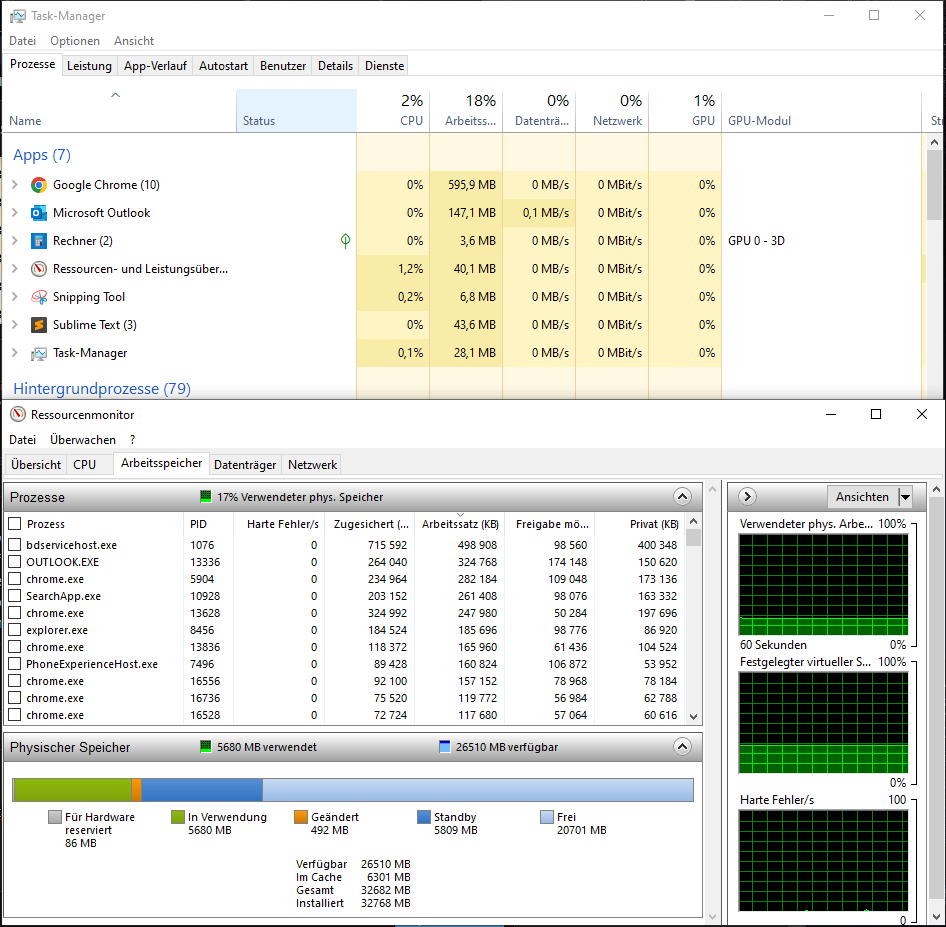Switch to Datenträger tab in Ressourcenmonitor
The width and height of the screenshot is (946, 927).
tap(245, 464)
